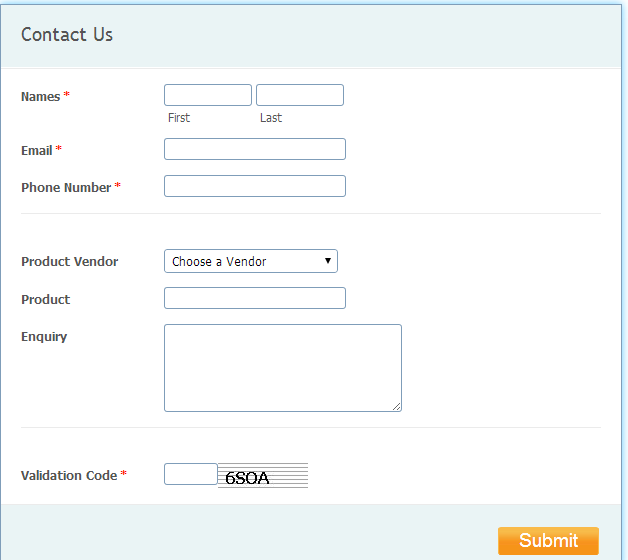Focus the Validation Code input box
This screenshot has height=560, width=628.
(191, 474)
